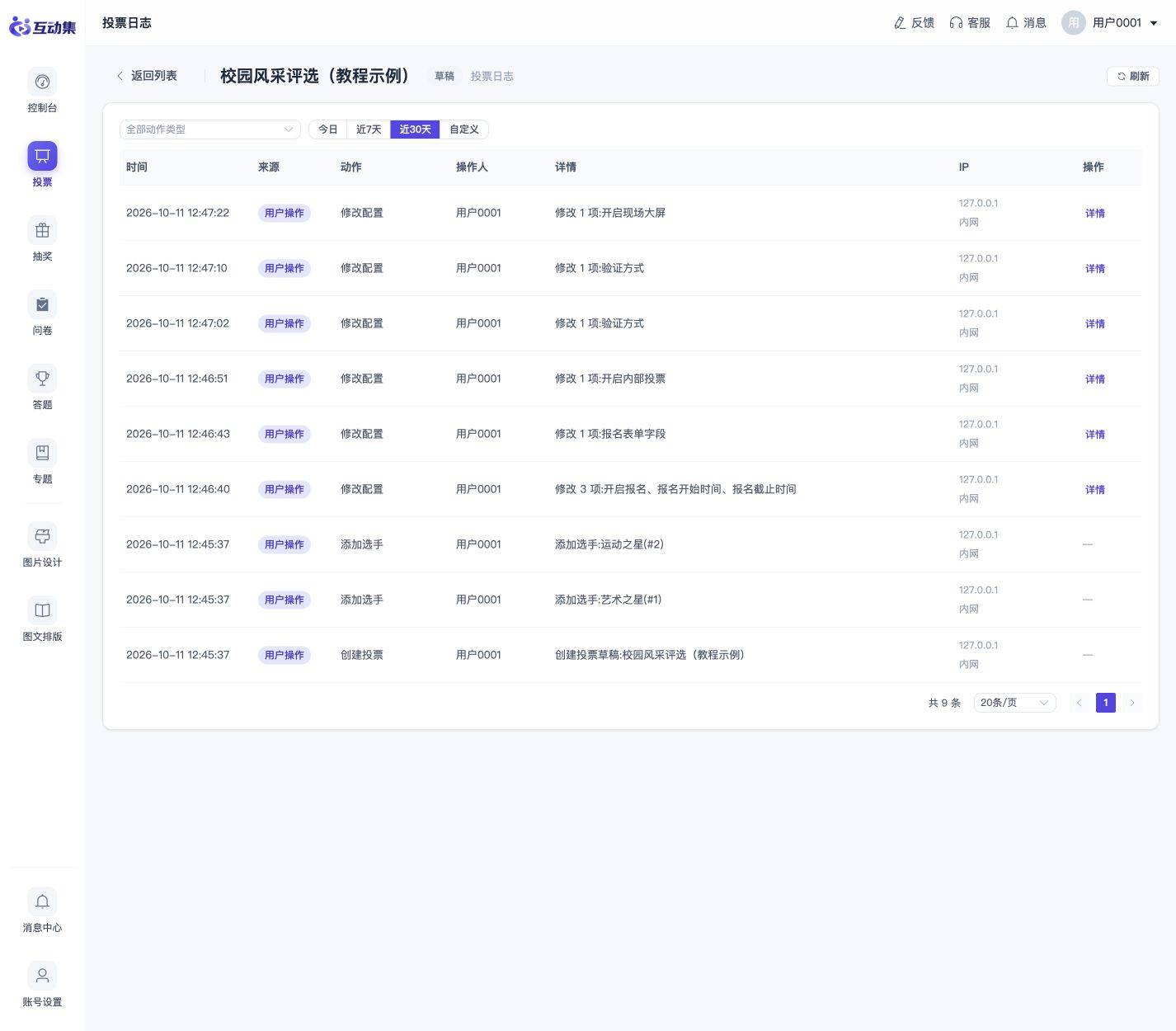Click the back arrow beside 返回列表
This screenshot has width=1176, height=1031.
[x=120, y=76]
